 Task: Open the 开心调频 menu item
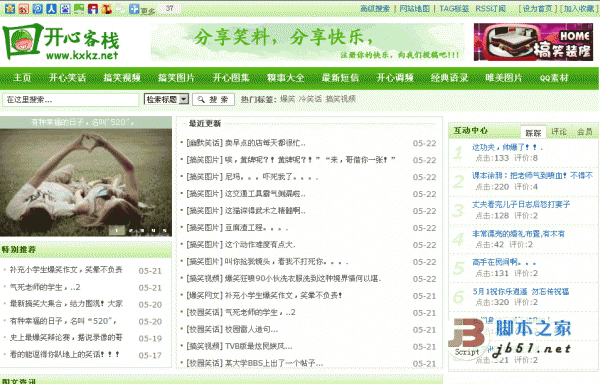(395, 78)
